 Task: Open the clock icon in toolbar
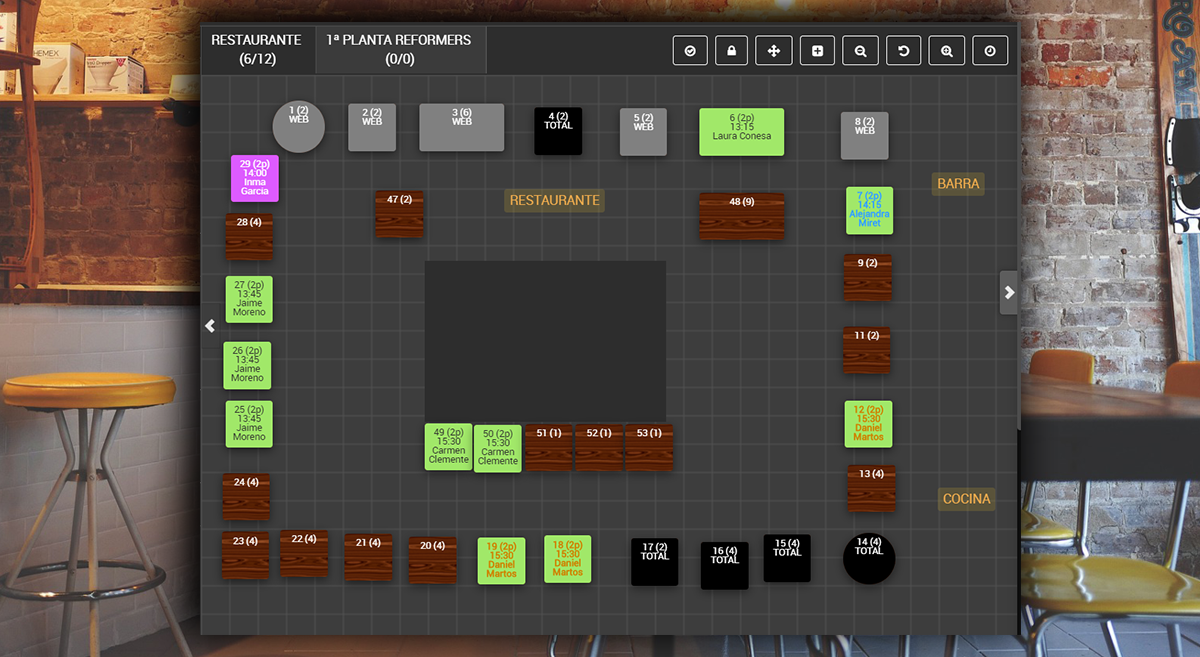tap(989, 51)
